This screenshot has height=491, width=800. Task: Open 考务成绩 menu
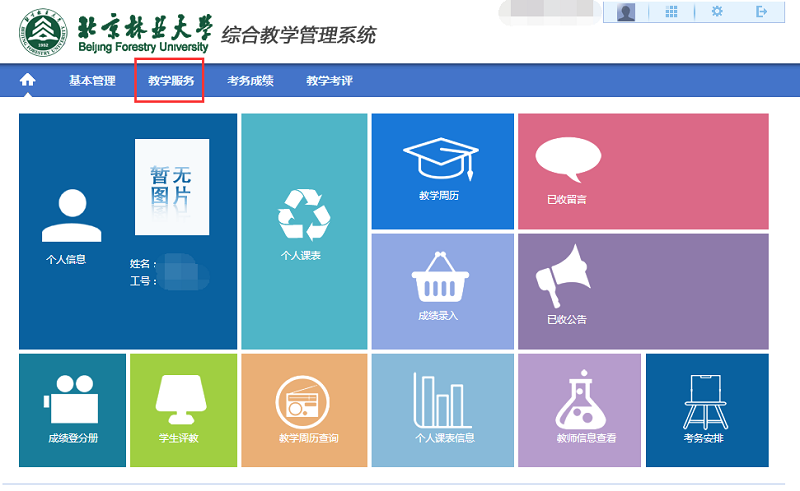[x=250, y=81]
